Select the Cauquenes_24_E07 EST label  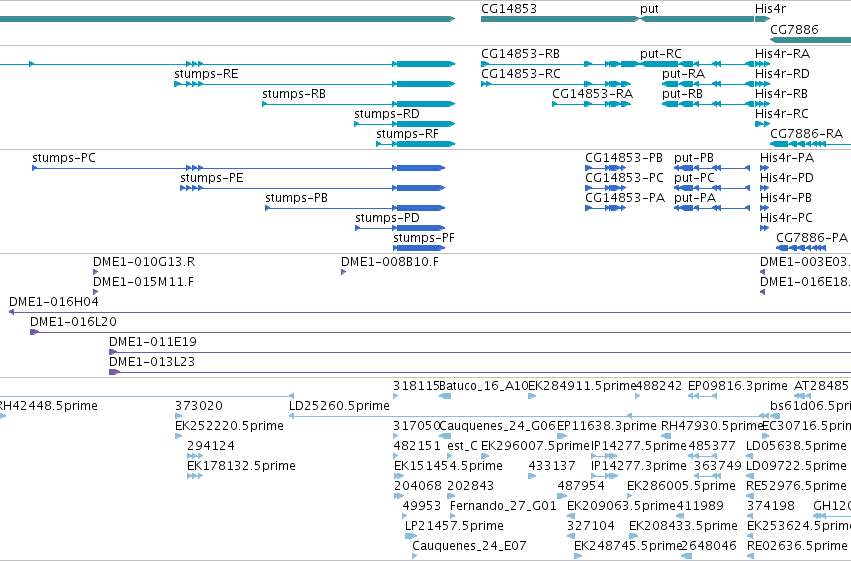[469, 546]
